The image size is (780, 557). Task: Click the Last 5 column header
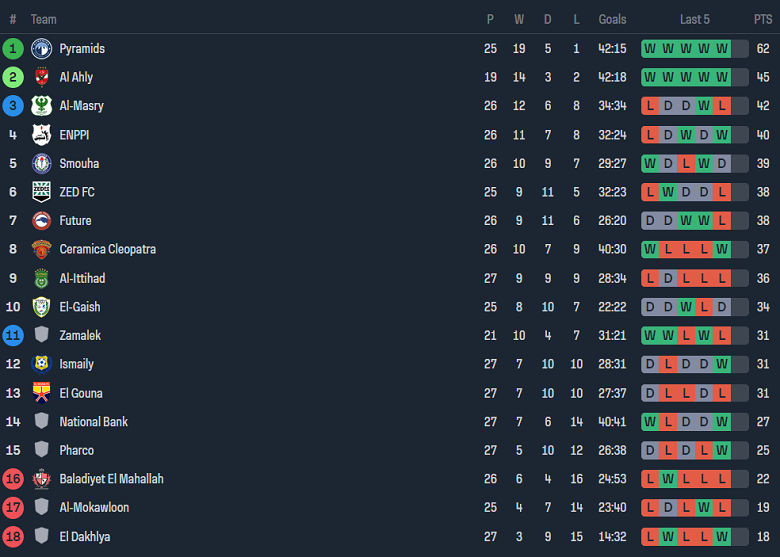point(695,19)
